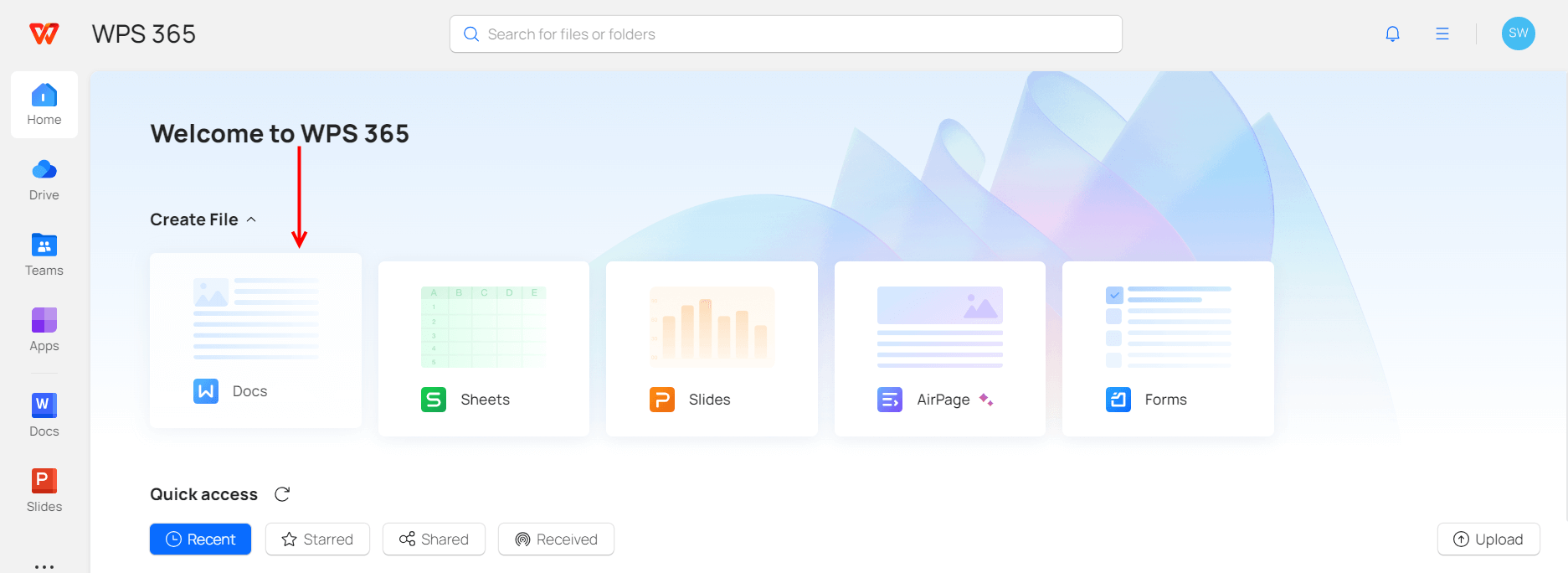1568x573 pixels.
Task: Create a new Sheets file card
Action: point(484,348)
